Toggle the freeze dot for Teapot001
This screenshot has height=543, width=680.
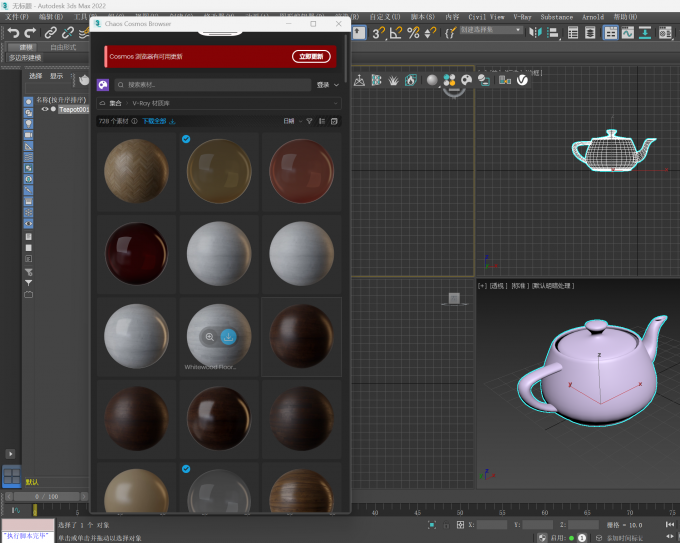[53, 109]
